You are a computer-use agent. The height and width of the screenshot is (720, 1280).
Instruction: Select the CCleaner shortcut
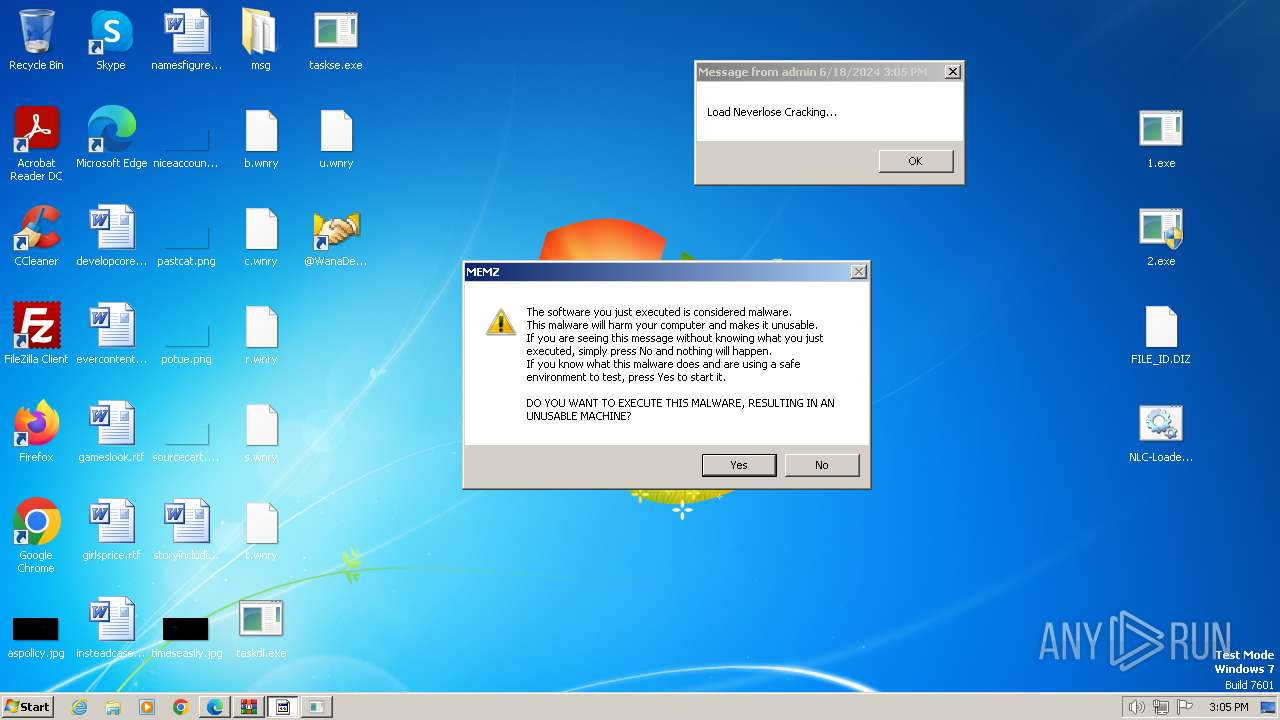tap(36, 237)
